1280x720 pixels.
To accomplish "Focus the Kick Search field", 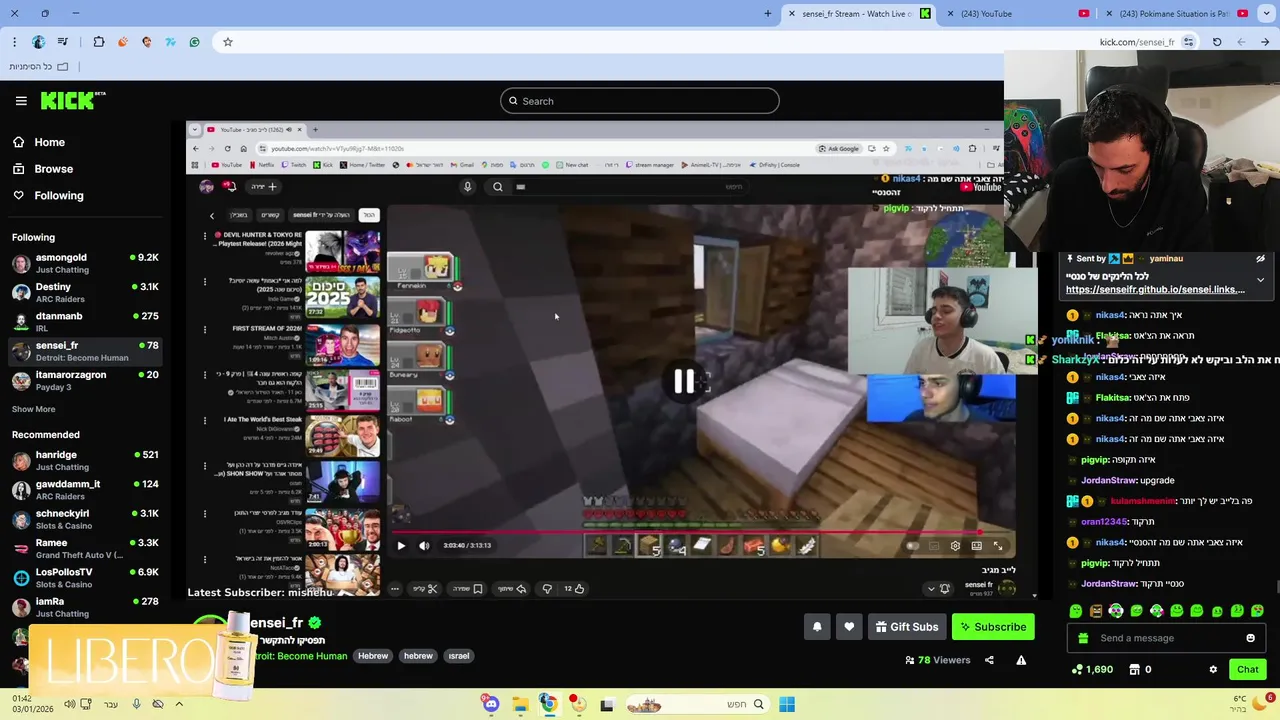I will tap(640, 101).
